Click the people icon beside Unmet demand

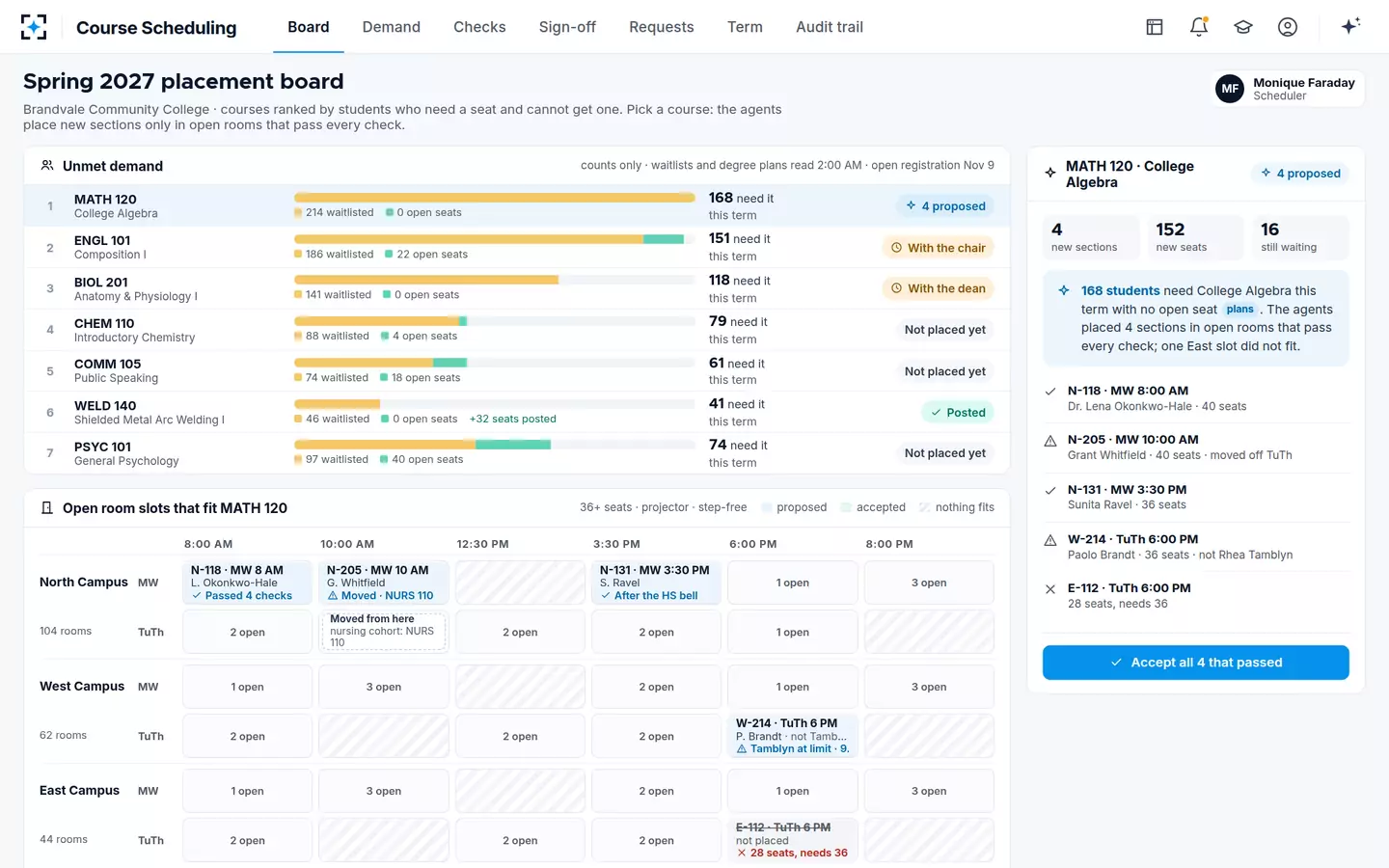47,166
